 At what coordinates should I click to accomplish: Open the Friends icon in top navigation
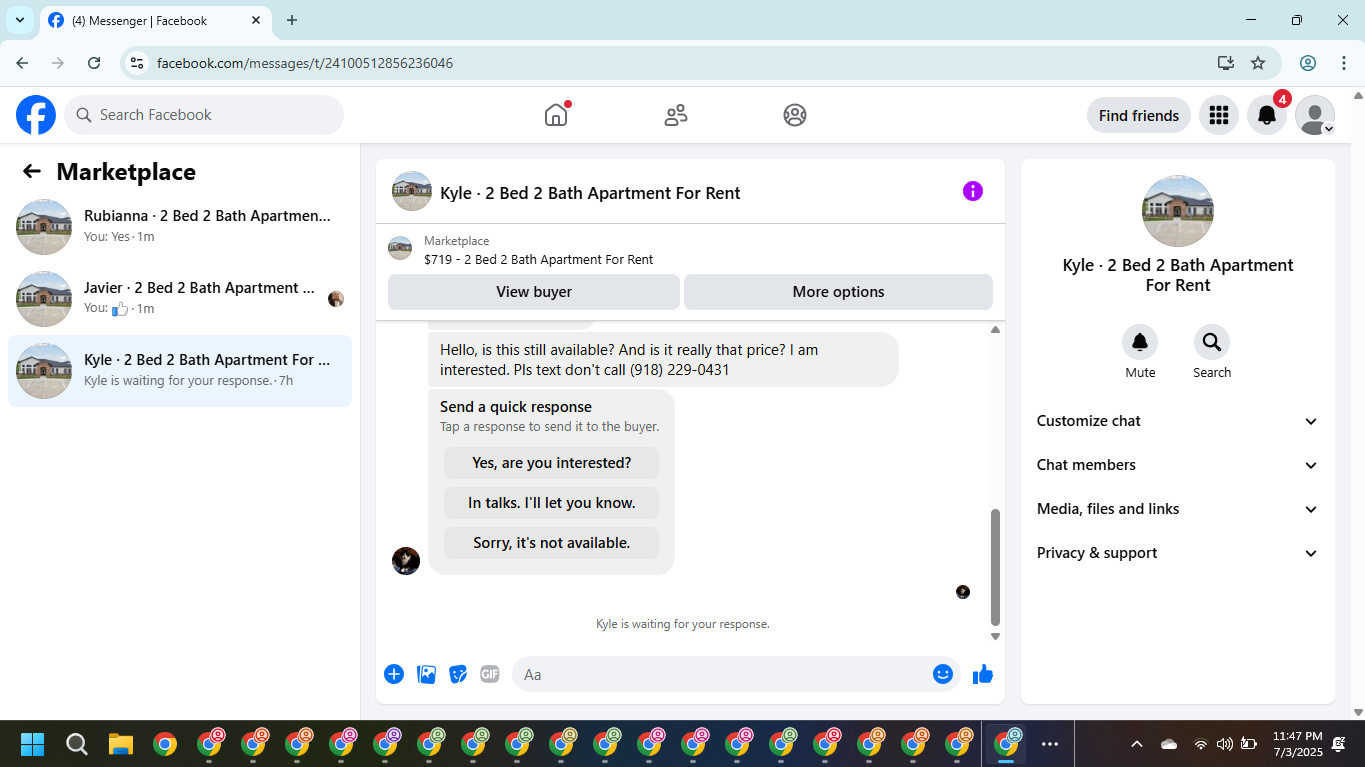676,115
